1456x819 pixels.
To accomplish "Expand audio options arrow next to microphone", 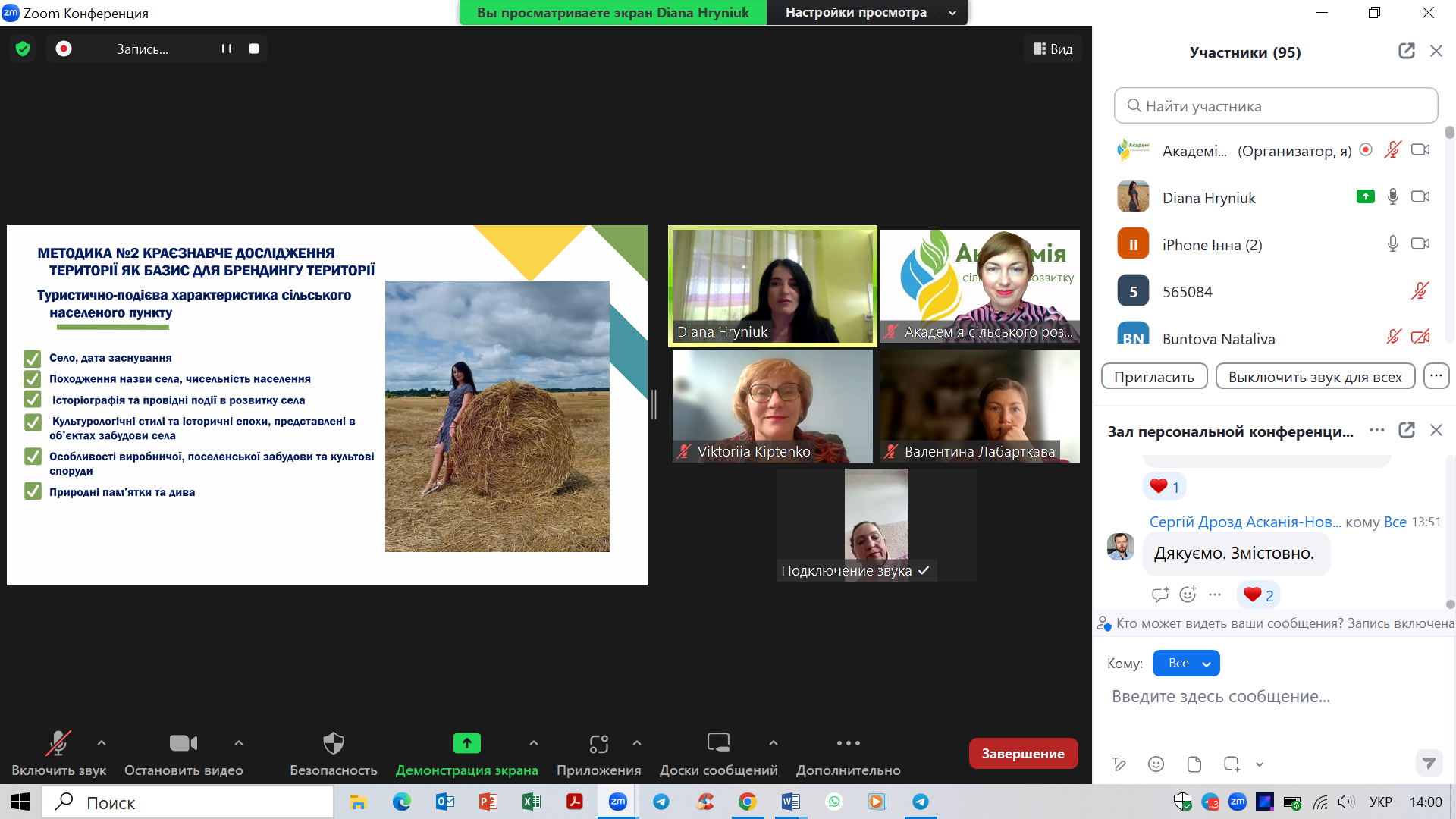I will (x=102, y=743).
